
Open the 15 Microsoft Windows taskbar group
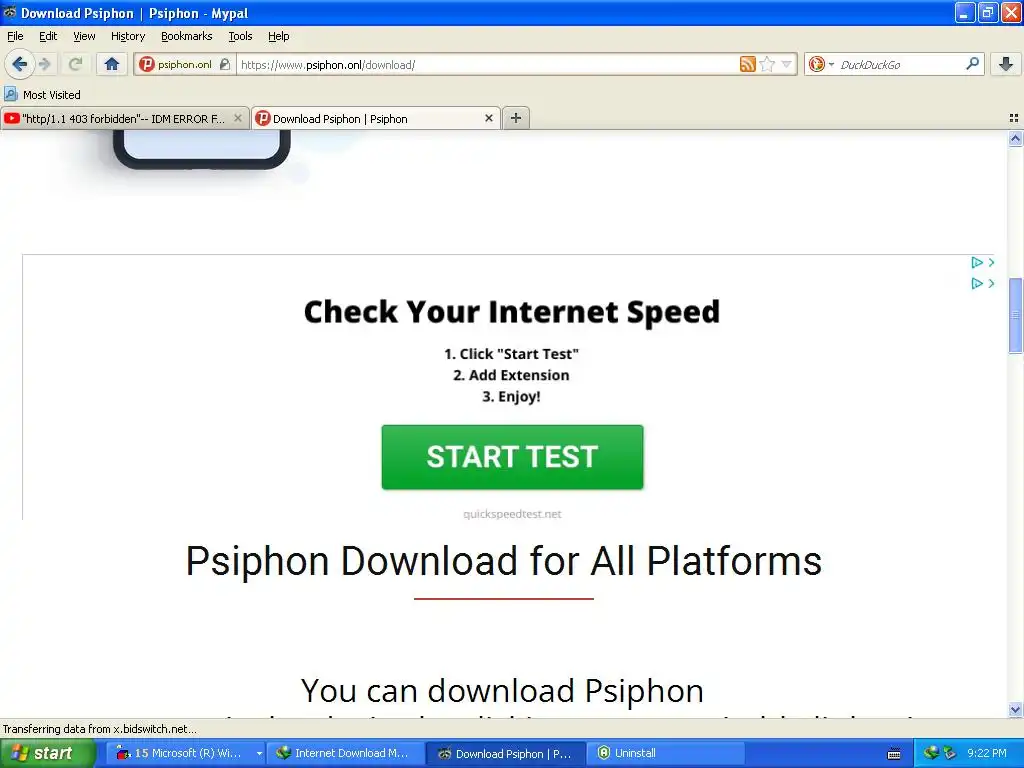183,753
